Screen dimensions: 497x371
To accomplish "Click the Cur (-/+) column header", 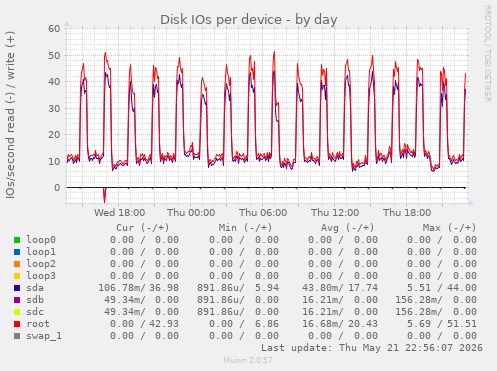I will click(x=143, y=228).
